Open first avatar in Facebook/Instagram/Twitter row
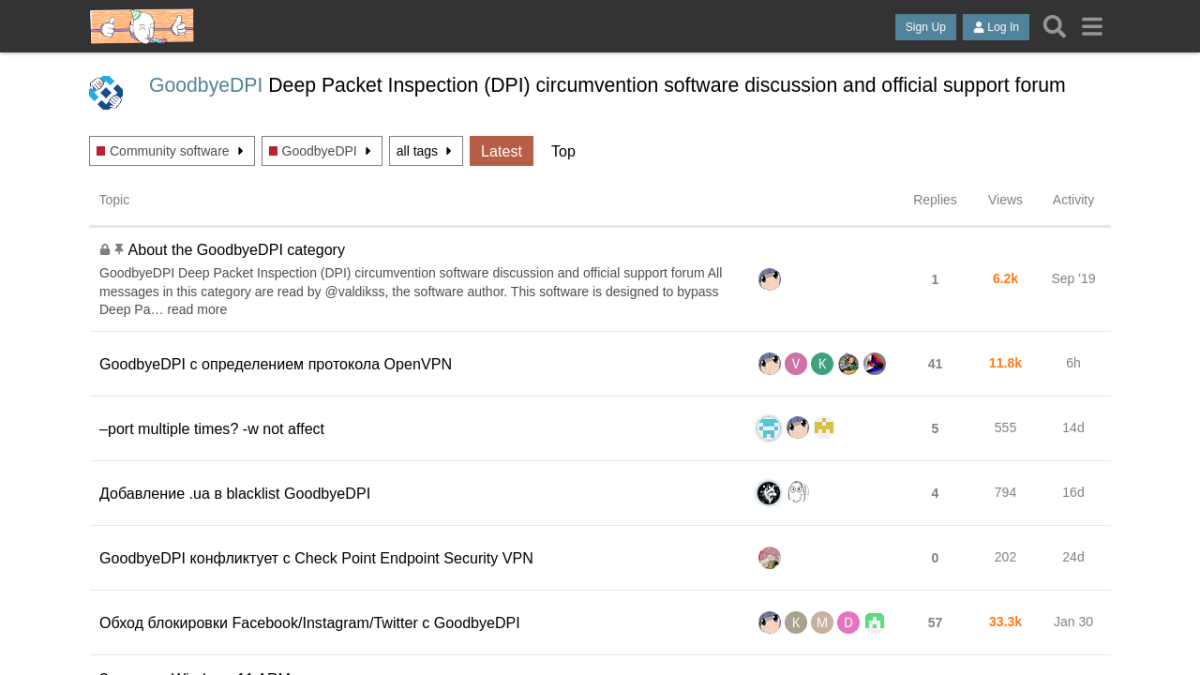 pos(769,623)
